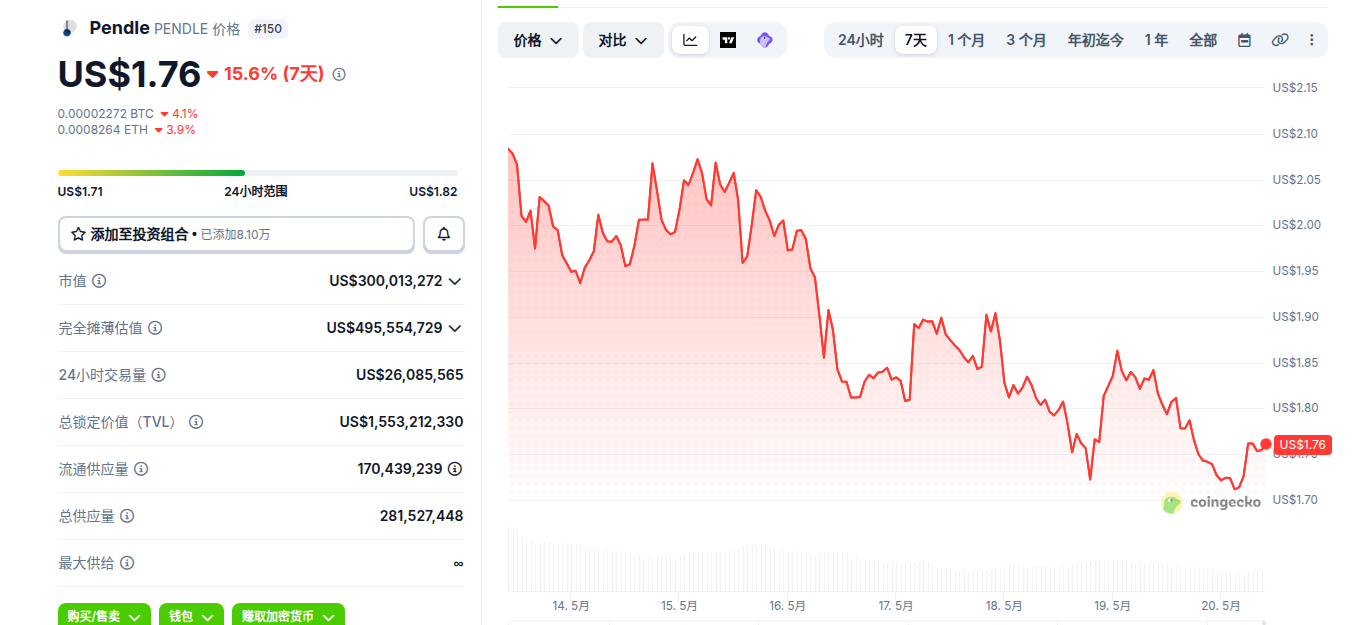Click the 14. 5月 date axis label
This screenshot has height=625, width=1360.
571,606
